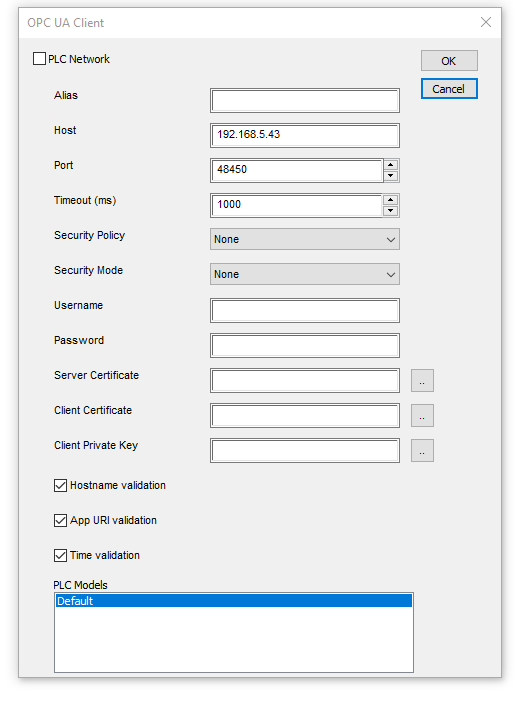Click the Timeout field showing 1000
Screen dimensions: 527x702
coord(296,205)
